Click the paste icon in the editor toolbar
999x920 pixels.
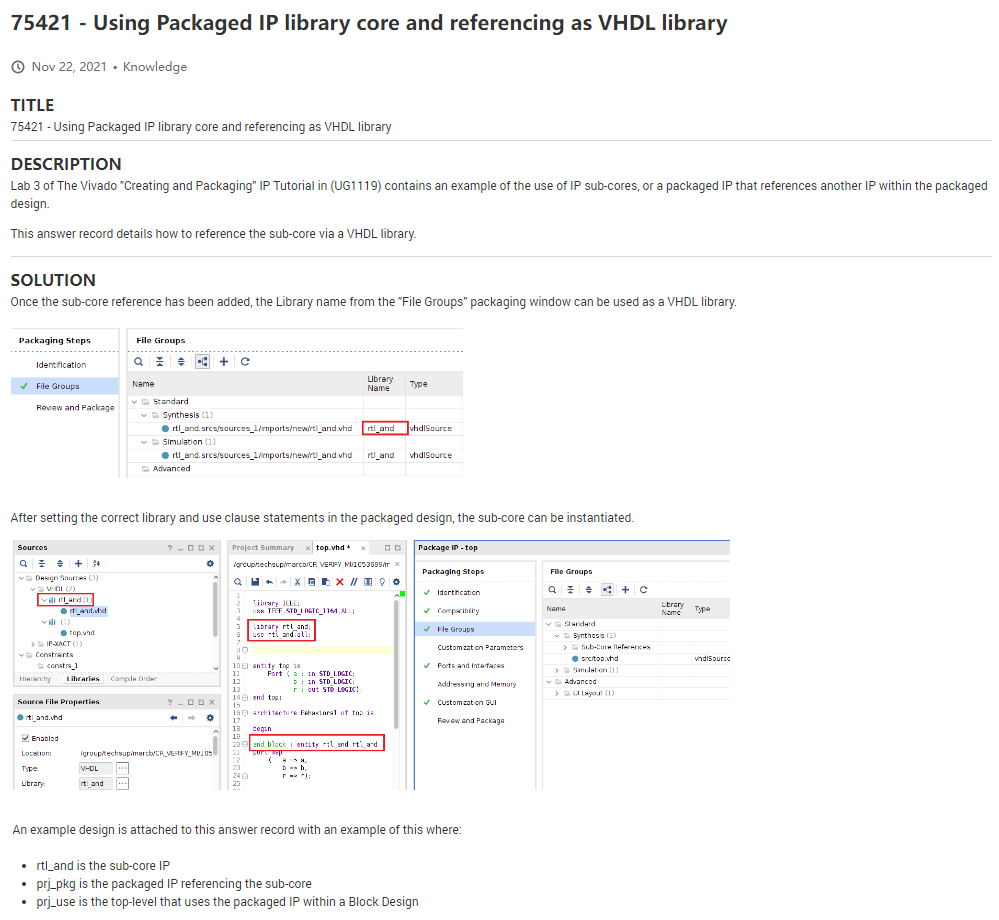pos(326,582)
